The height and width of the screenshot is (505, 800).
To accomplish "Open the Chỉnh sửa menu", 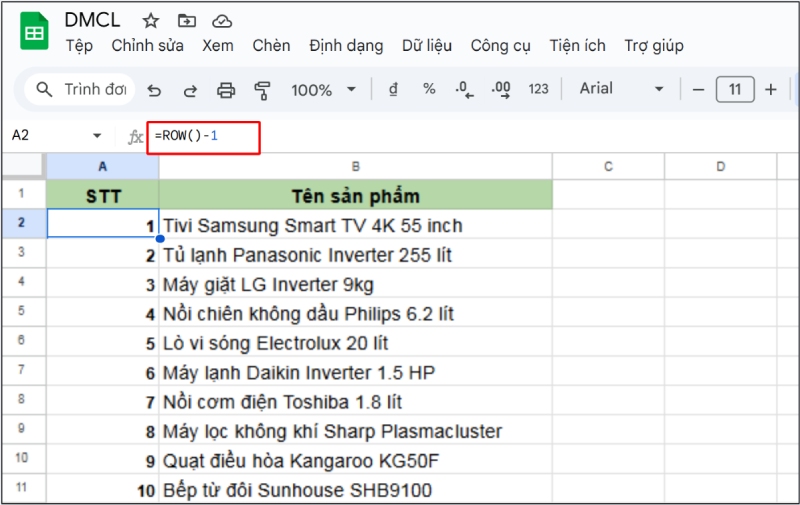I will [x=147, y=46].
